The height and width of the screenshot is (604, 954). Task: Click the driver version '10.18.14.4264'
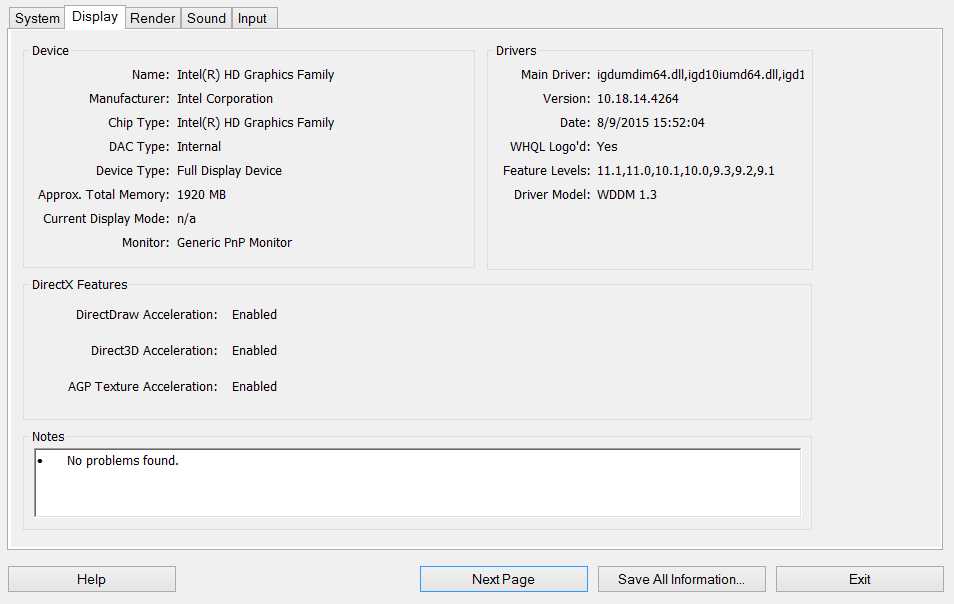(638, 99)
